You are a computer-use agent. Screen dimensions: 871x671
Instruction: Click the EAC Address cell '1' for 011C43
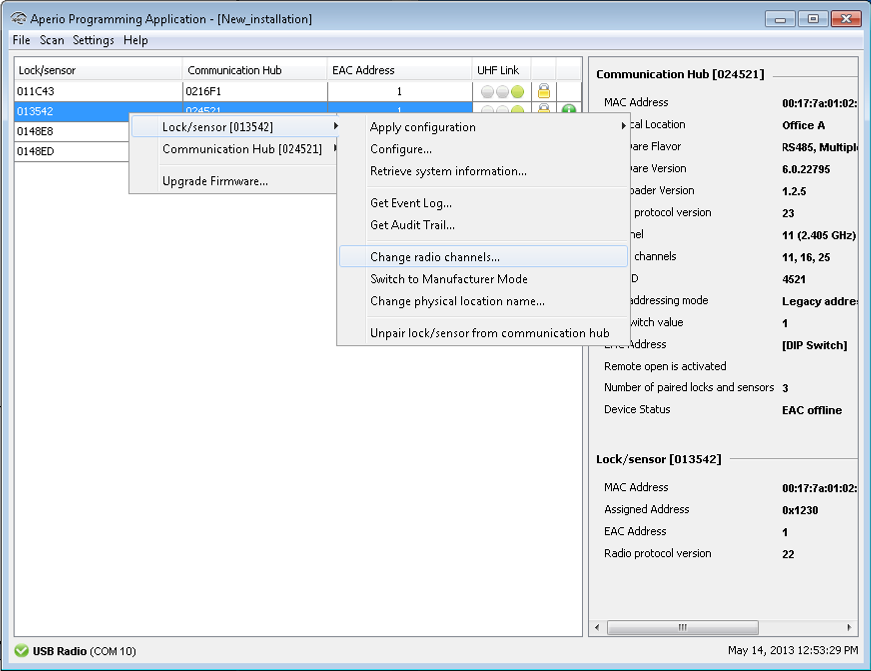399,91
